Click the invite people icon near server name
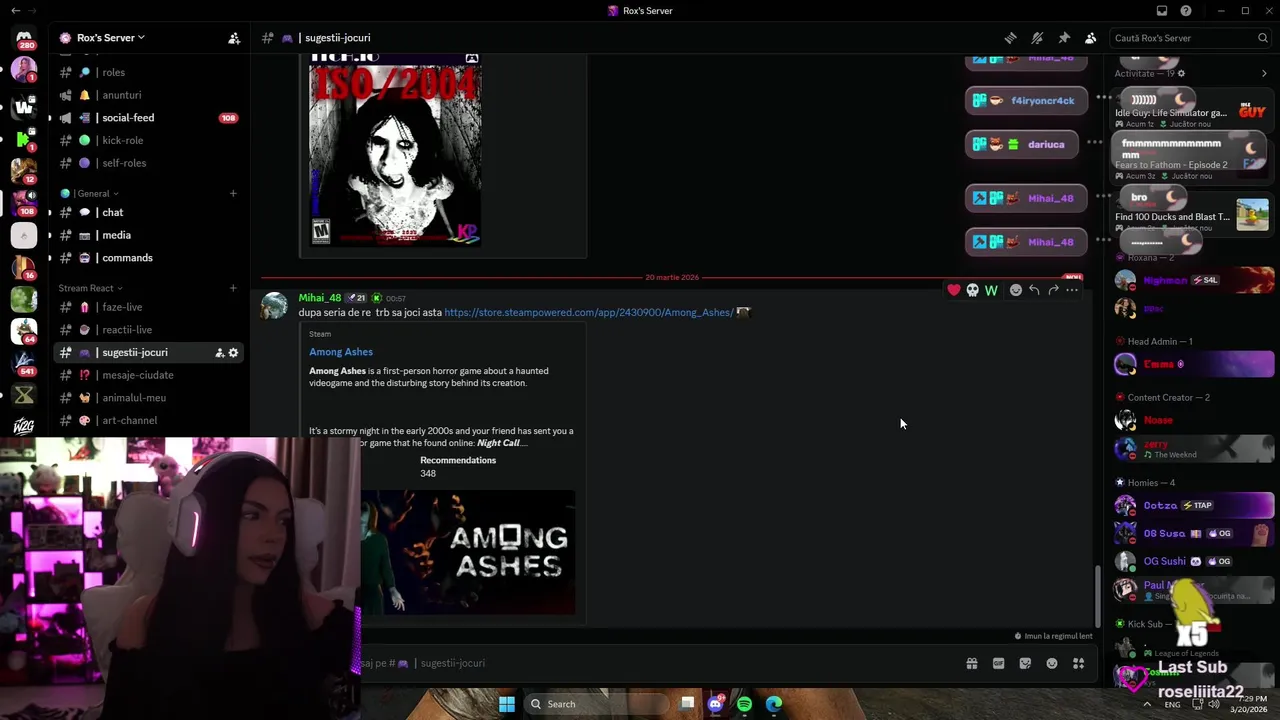 point(234,38)
